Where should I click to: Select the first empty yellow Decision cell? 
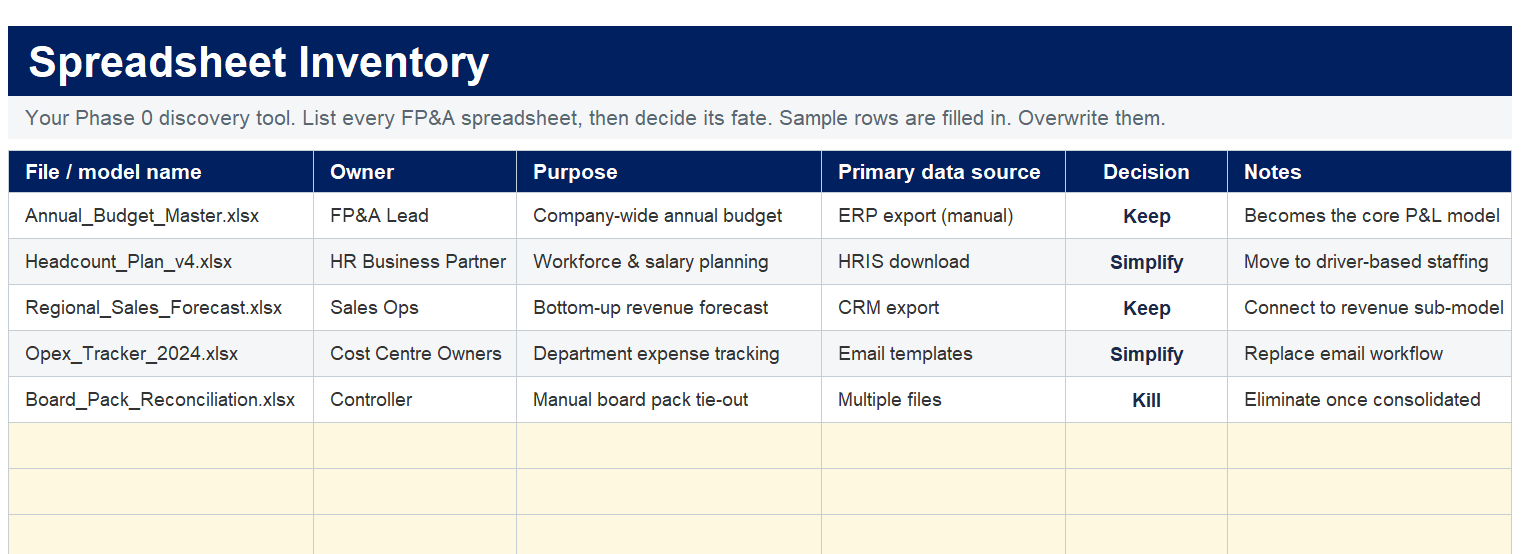point(1146,446)
